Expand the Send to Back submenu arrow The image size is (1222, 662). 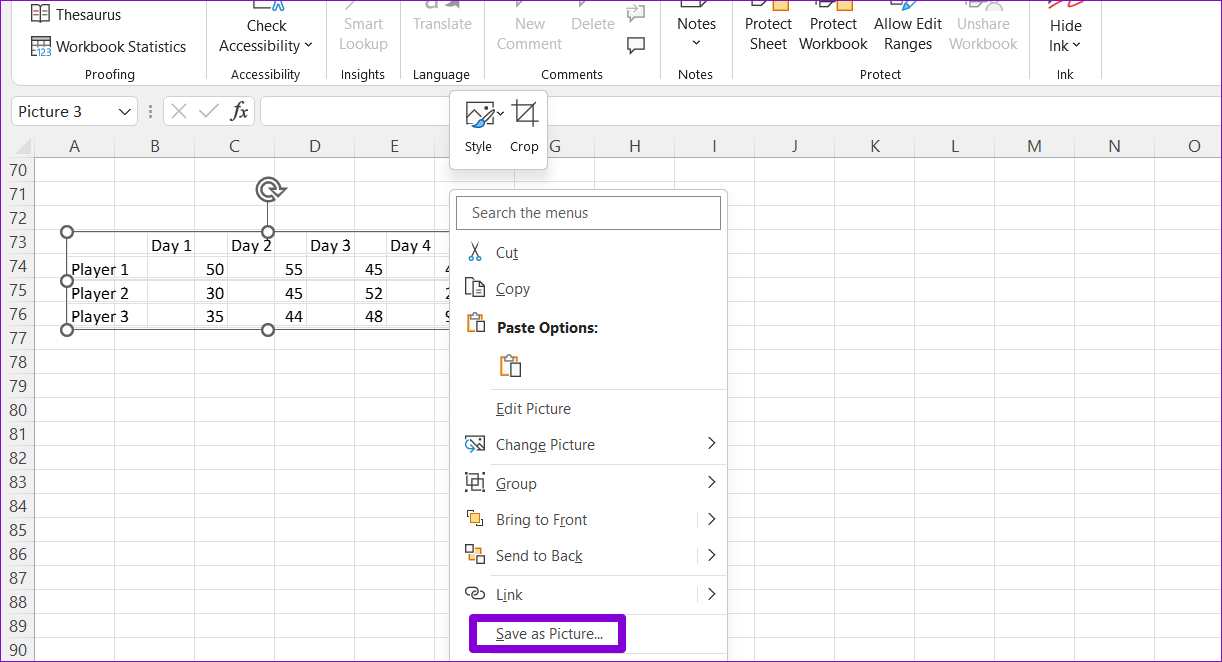click(x=711, y=555)
